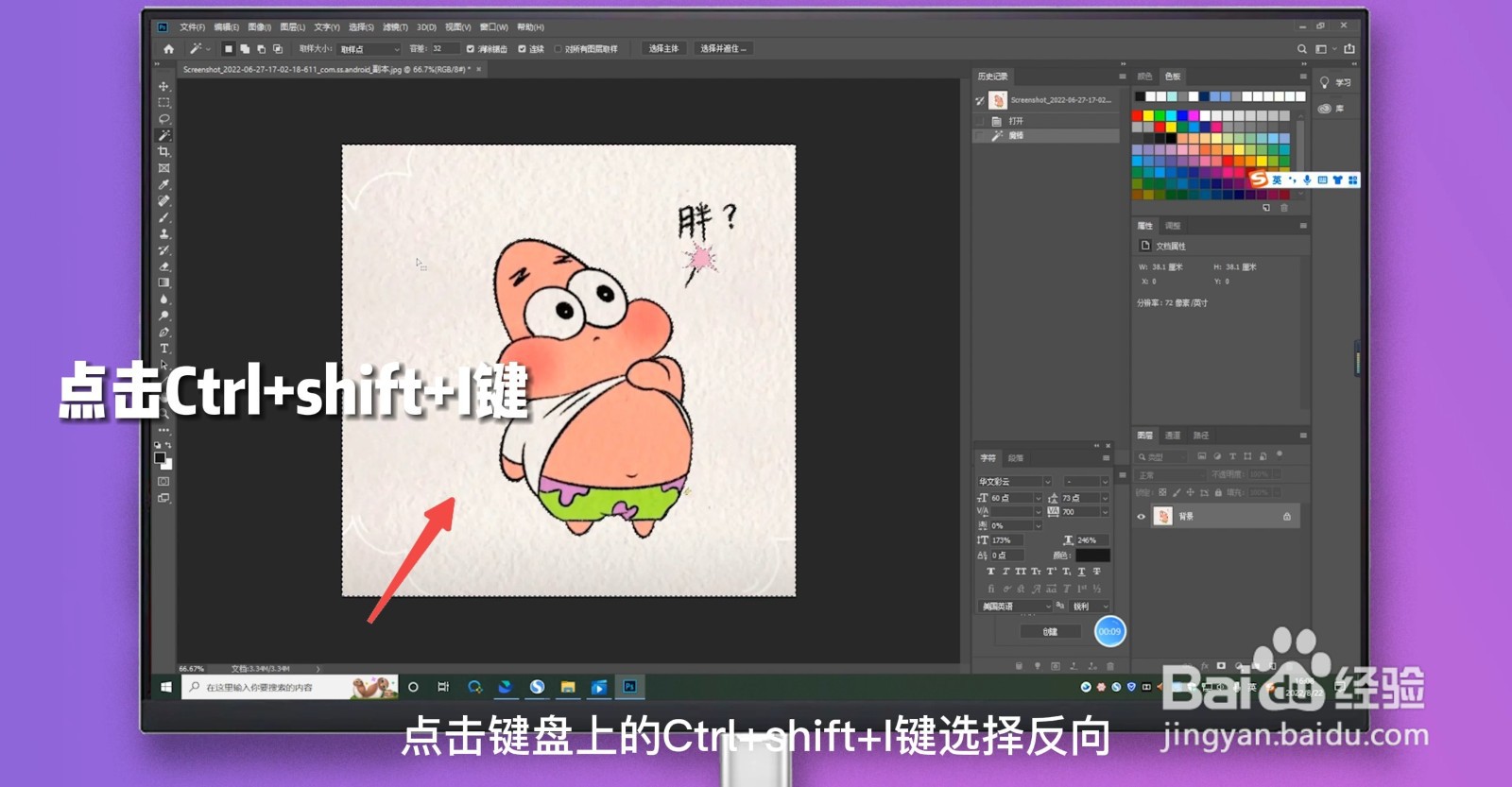
Task: Open the 滤镜(T) menu
Action: click(x=395, y=27)
